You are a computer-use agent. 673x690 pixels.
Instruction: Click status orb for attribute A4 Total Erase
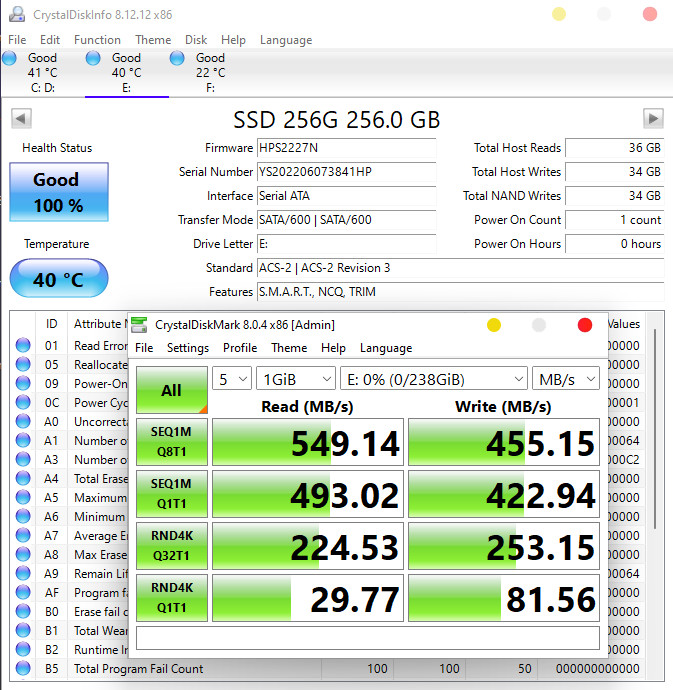click(x=23, y=478)
